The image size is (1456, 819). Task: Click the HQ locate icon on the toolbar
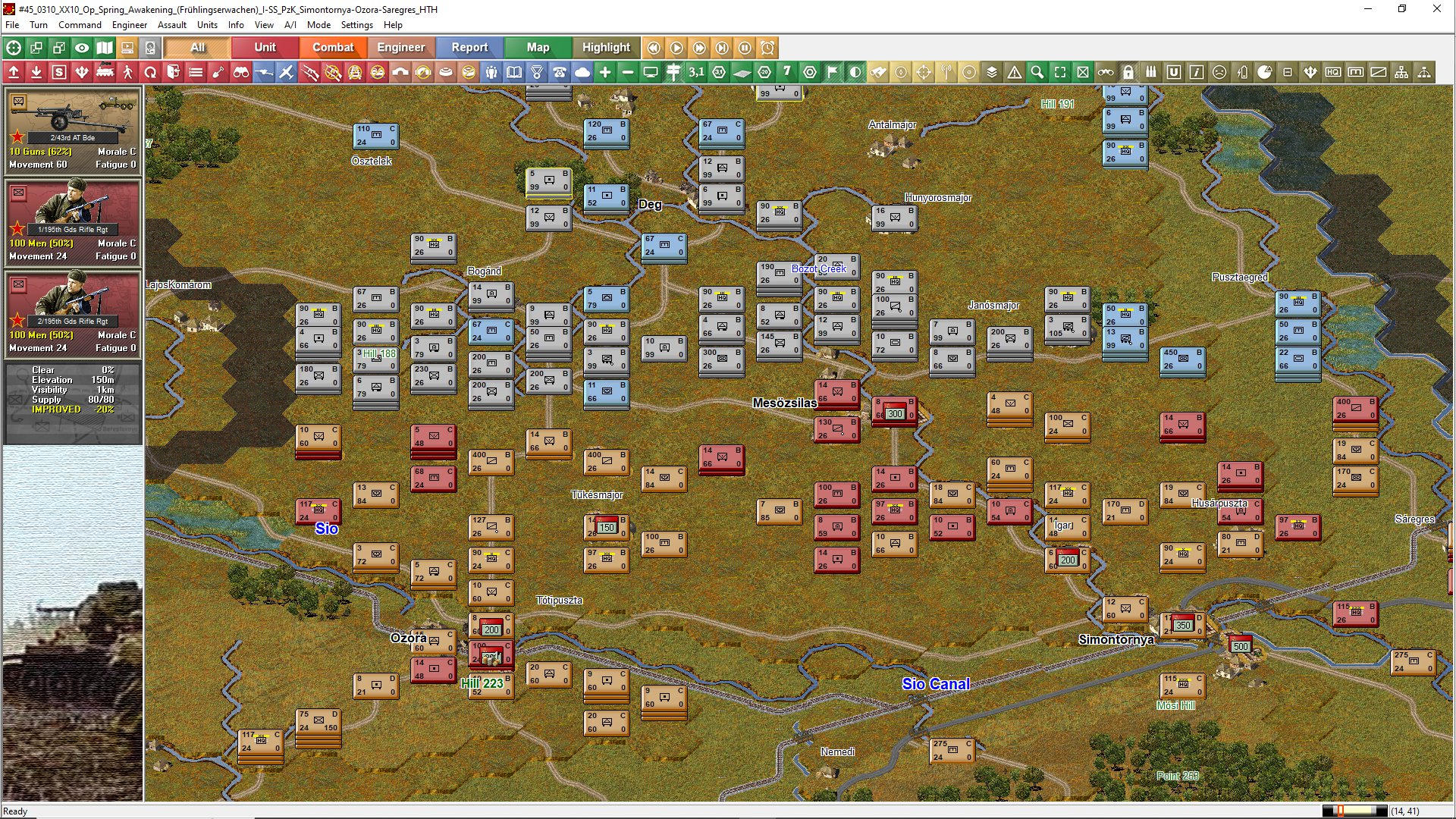pos(1332,72)
